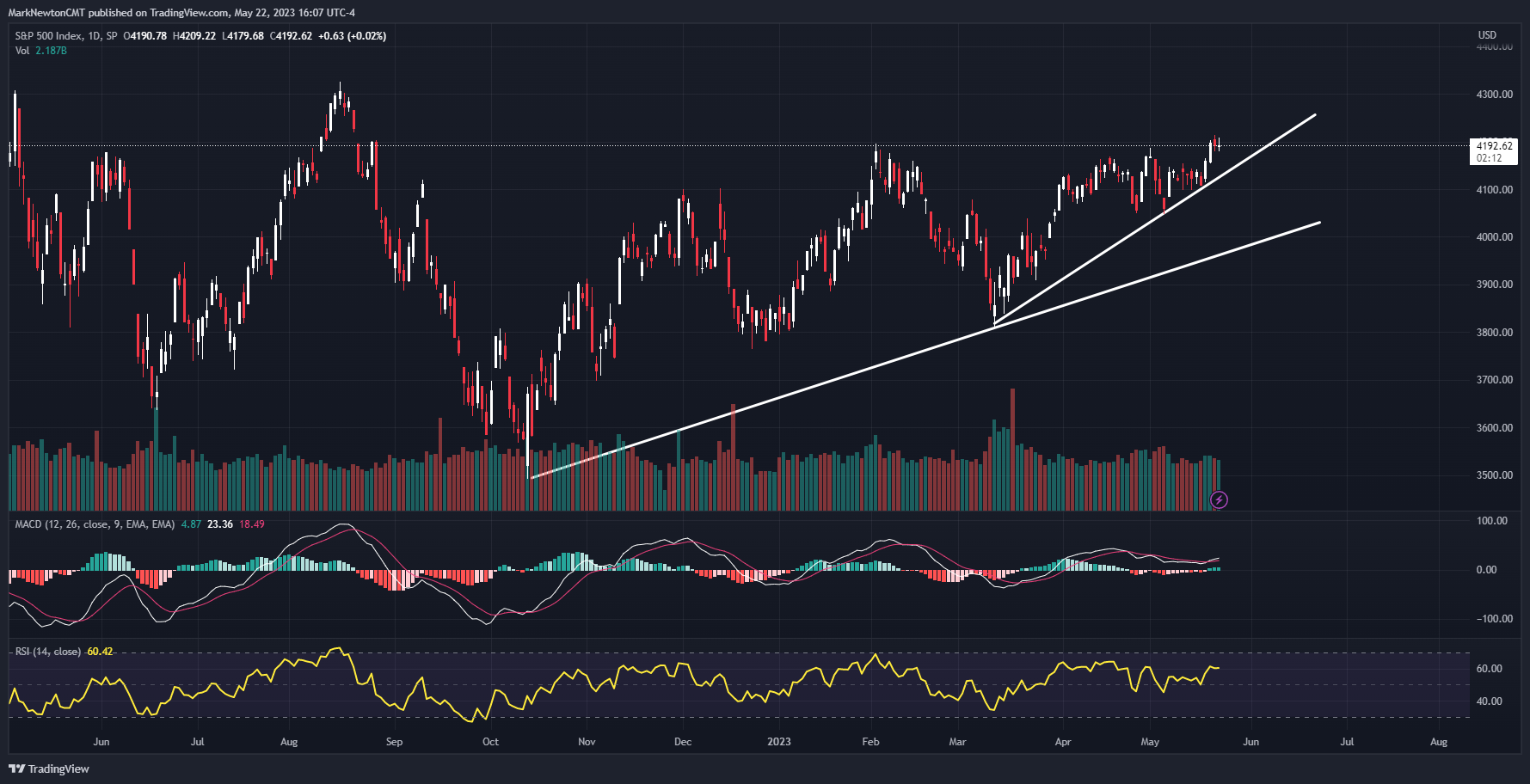
Task: Click the S&P 500 Index symbol title
Action: click(x=49, y=36)
